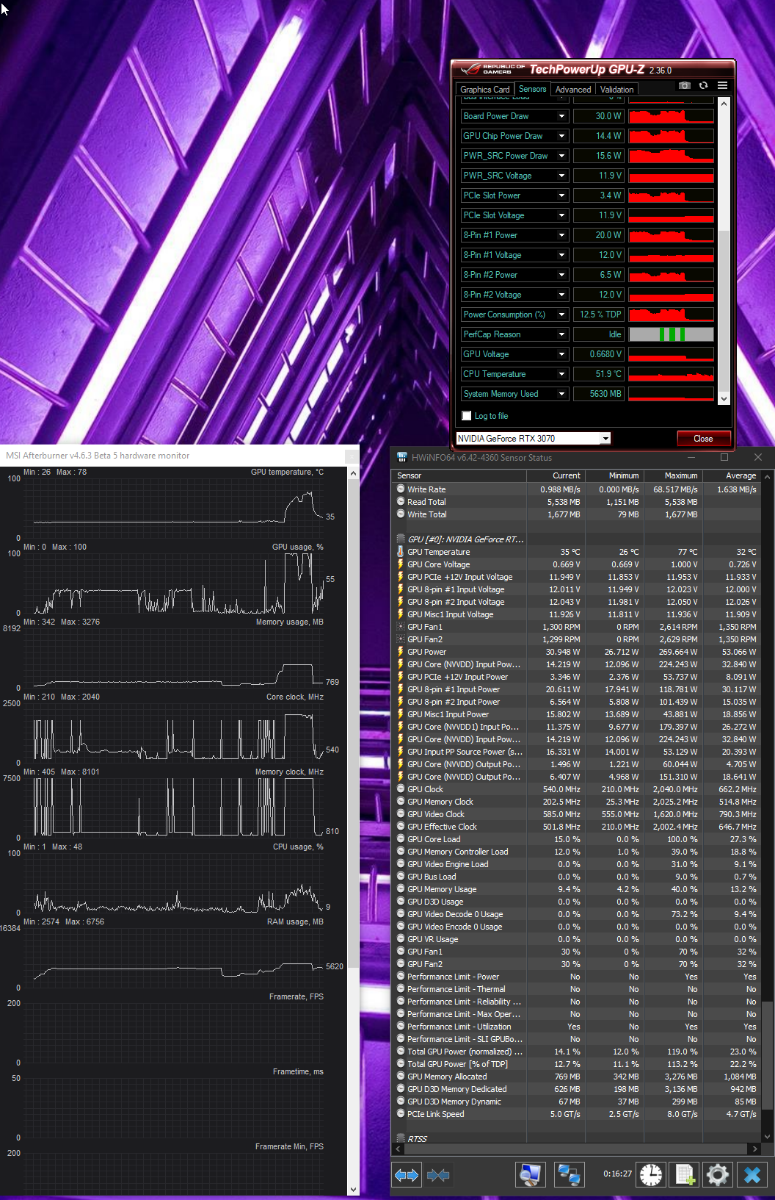
Task: Click HWiNFO collapse columns arrows icon
Action: pyautogui.click(x=437, y=1175)
